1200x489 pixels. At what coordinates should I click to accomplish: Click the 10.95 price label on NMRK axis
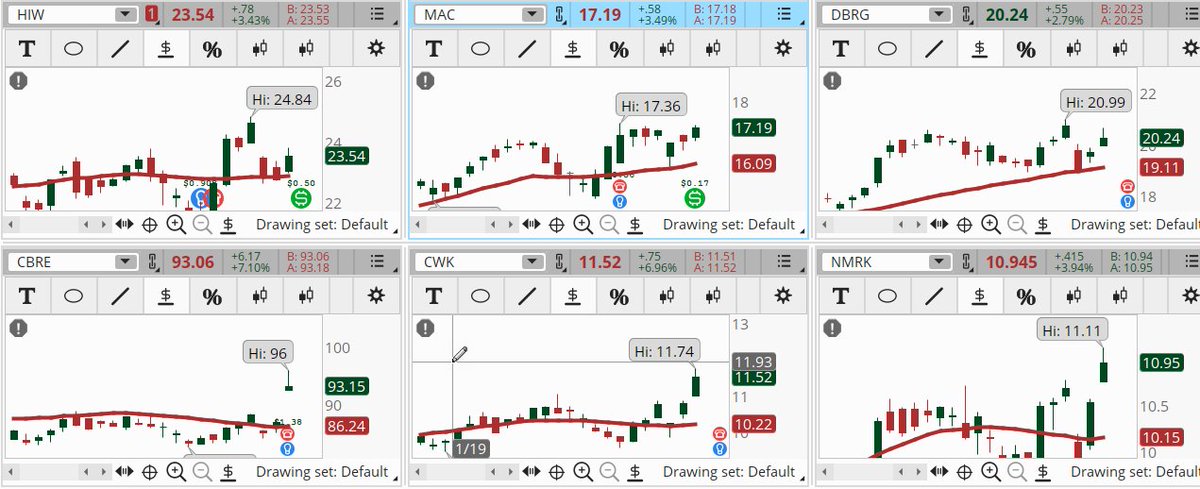coord(1160,363)
